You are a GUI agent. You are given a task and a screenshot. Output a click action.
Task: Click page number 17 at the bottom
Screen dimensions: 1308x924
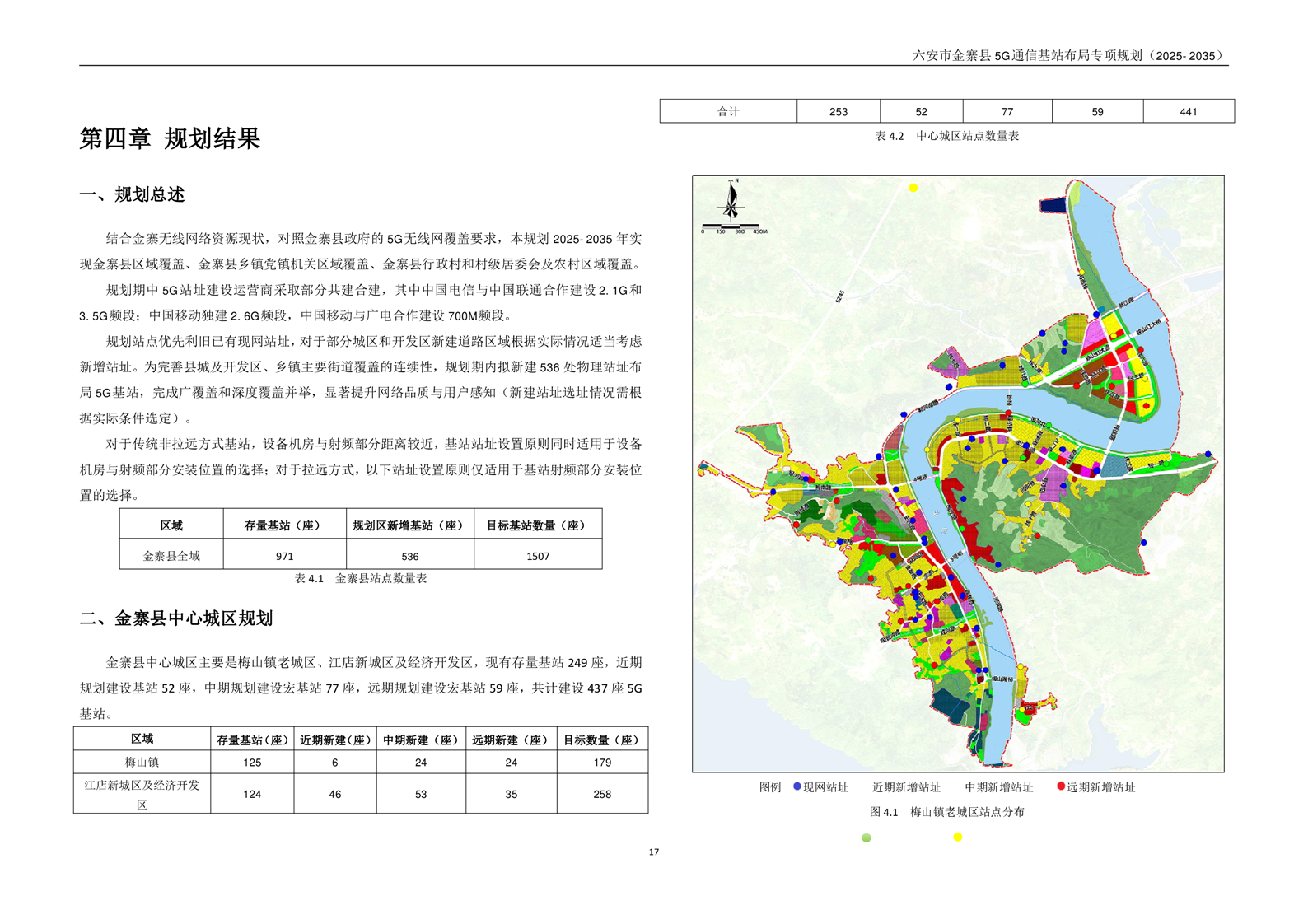(x=653, y=852)
